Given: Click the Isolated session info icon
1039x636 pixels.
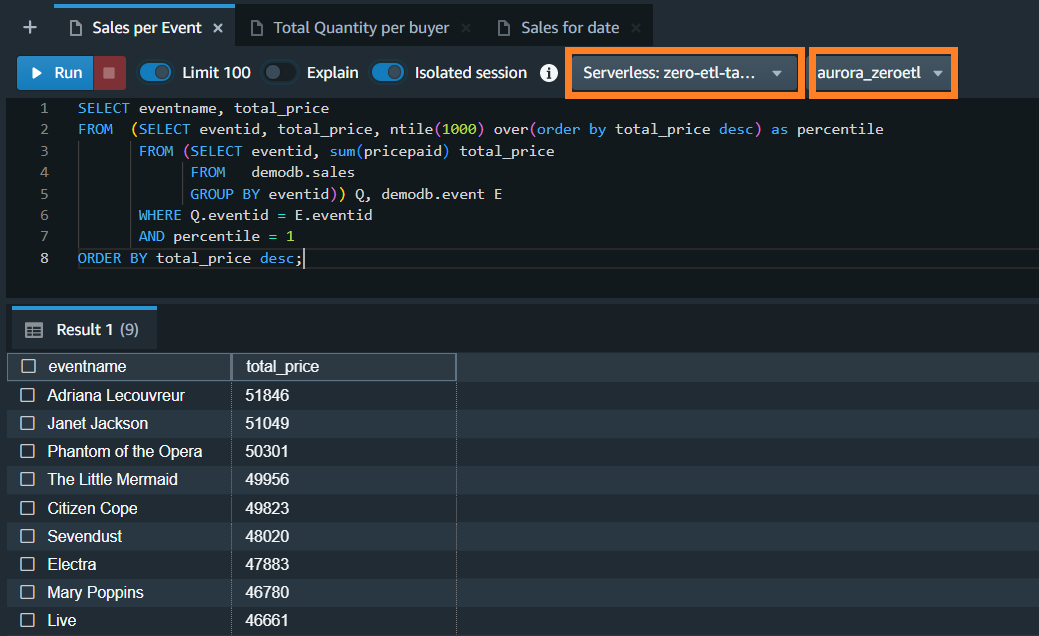Looking at the screenshot, I should pyautogui.click(x=548, y=73).
